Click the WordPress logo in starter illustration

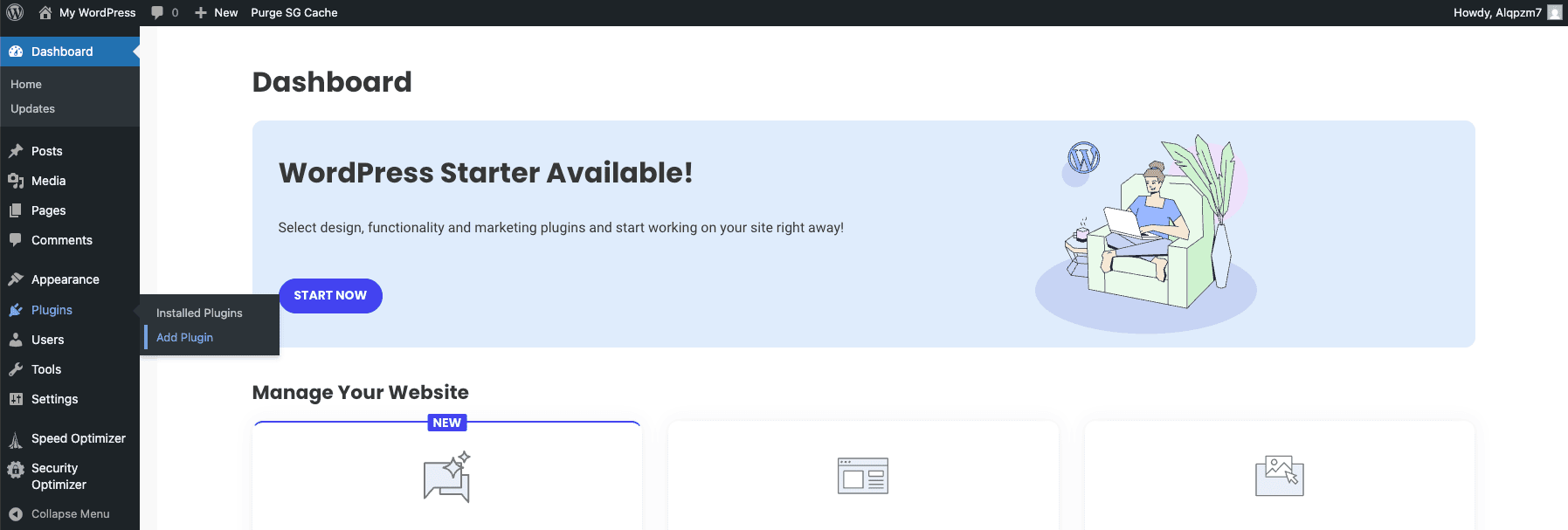click(x=1084, y=158)
